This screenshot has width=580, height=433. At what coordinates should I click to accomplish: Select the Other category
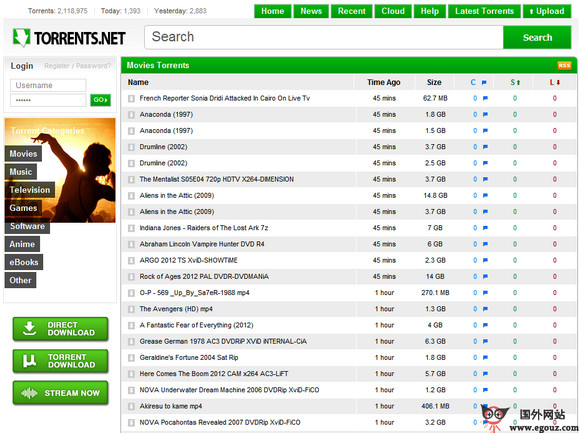point(20,281)
